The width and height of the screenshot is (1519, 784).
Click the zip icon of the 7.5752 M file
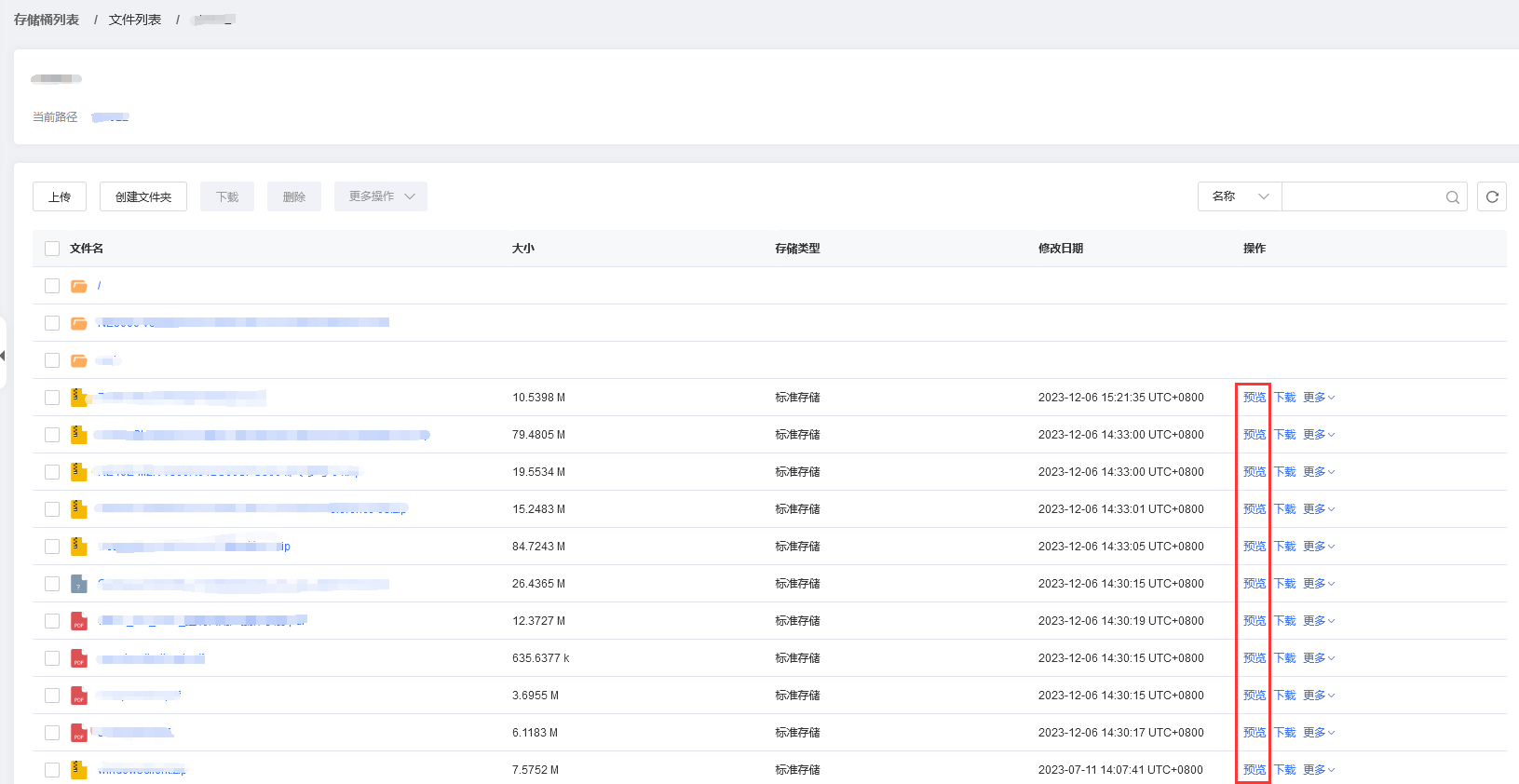79,770
